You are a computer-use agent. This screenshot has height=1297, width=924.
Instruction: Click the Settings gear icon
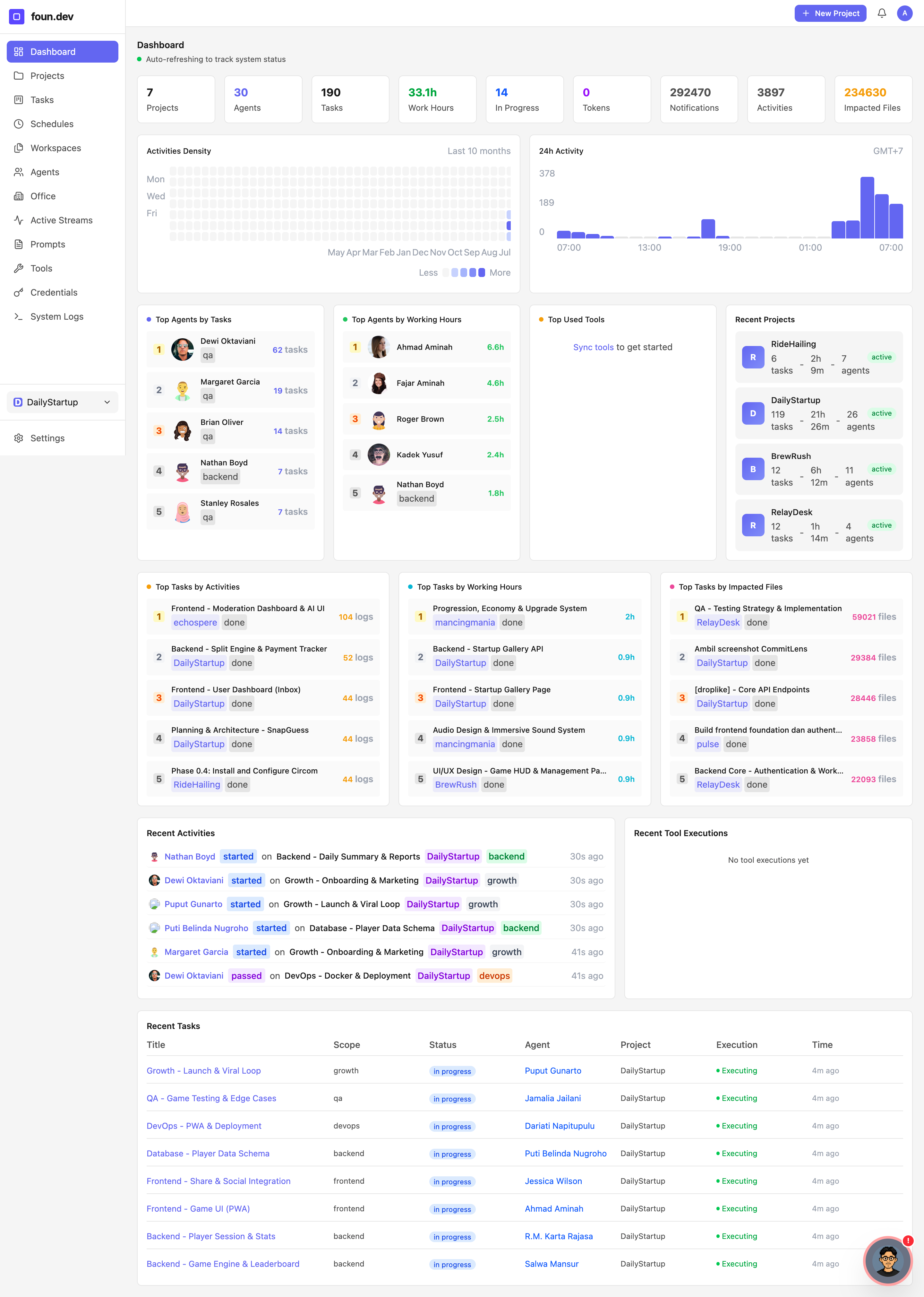[x=19, y=438]
